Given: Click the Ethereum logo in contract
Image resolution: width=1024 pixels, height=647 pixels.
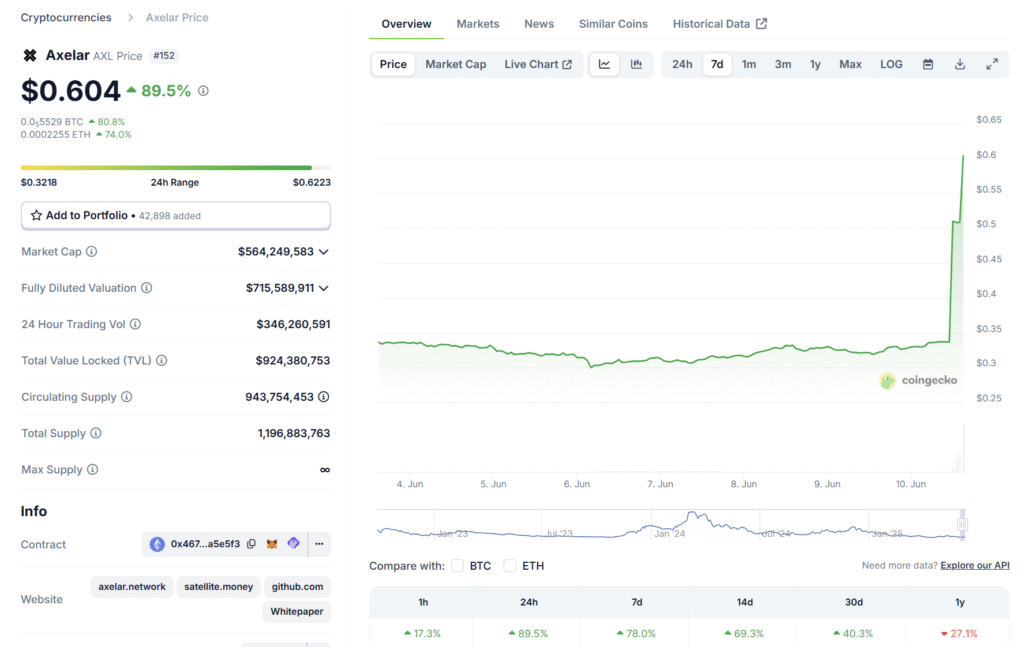Looking at the screenshot, I should click(157, 544).
